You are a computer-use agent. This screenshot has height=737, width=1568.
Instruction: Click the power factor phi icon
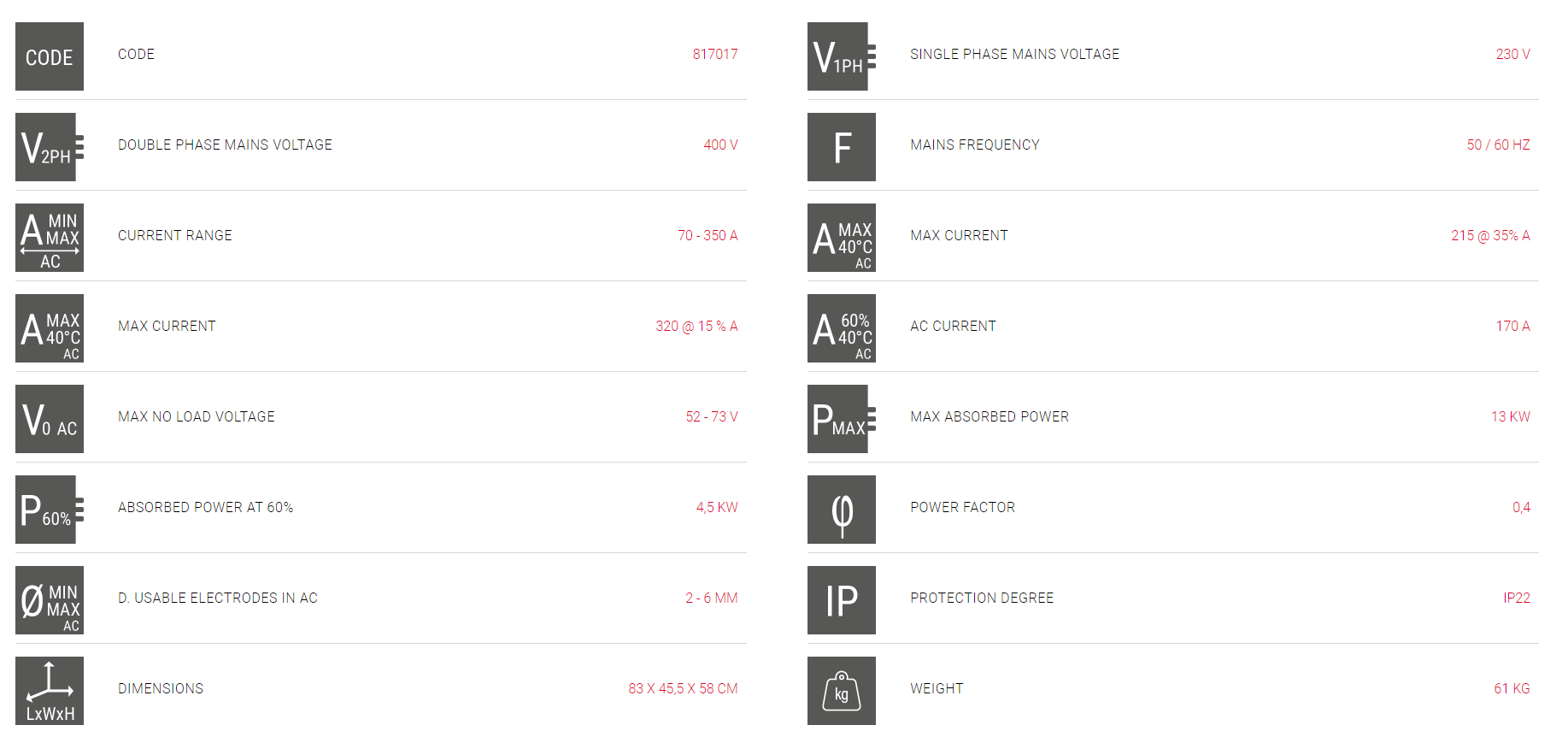point(842,510)
